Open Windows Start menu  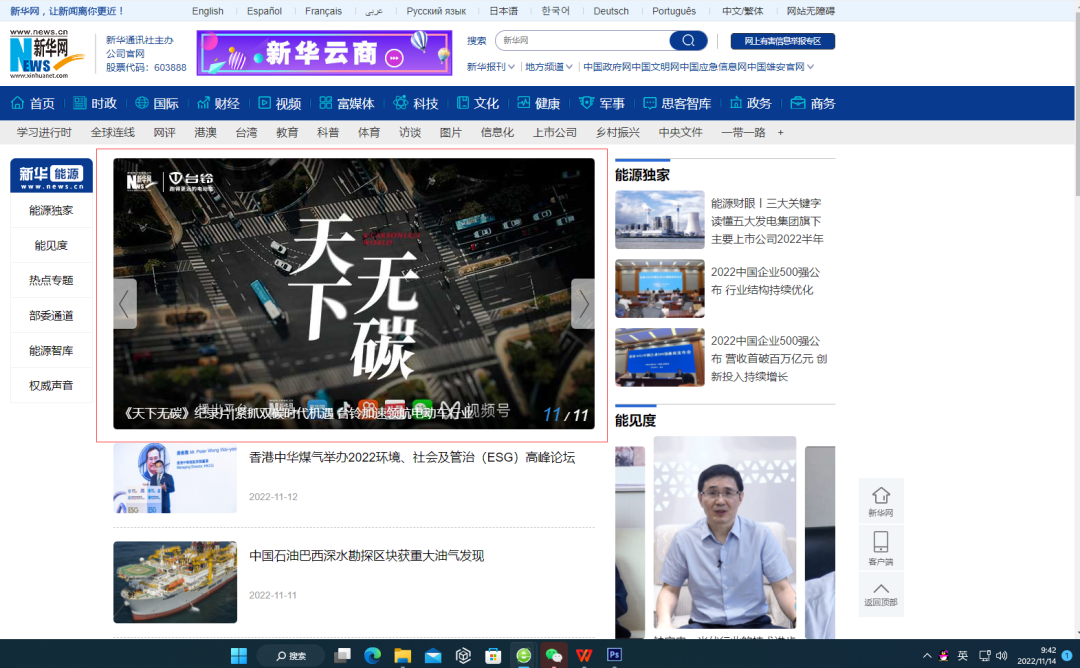(239, 656)
